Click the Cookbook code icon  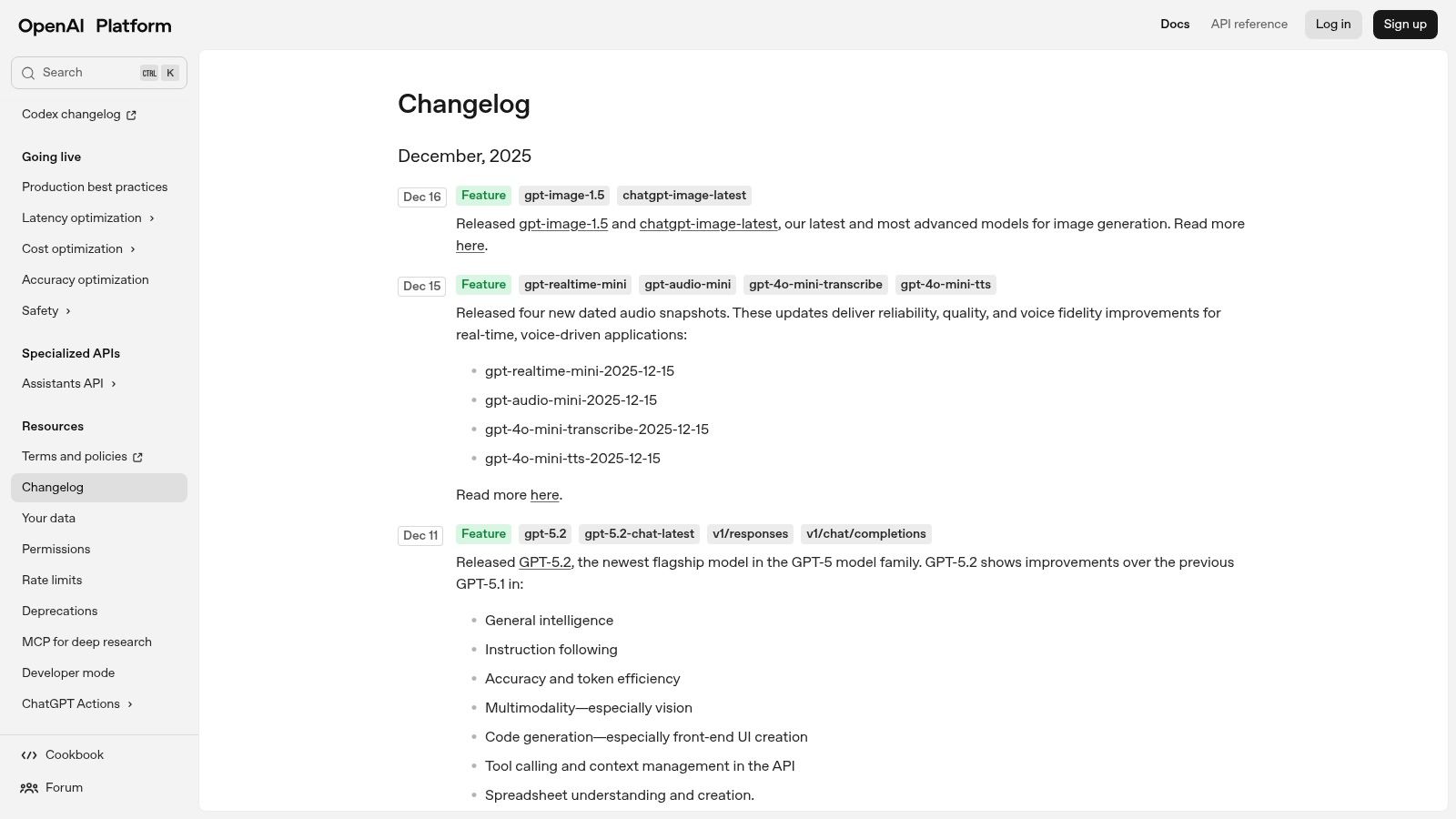tap(28, 754)
